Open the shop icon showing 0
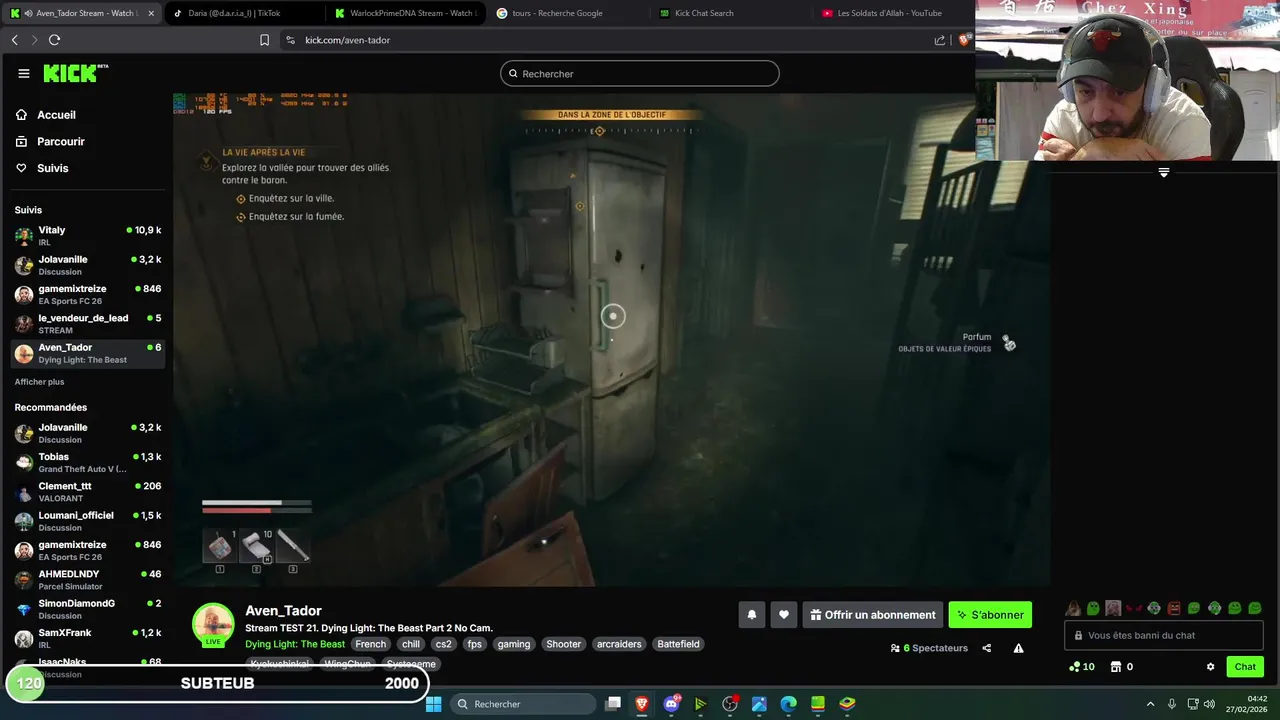 [1122, 667]
